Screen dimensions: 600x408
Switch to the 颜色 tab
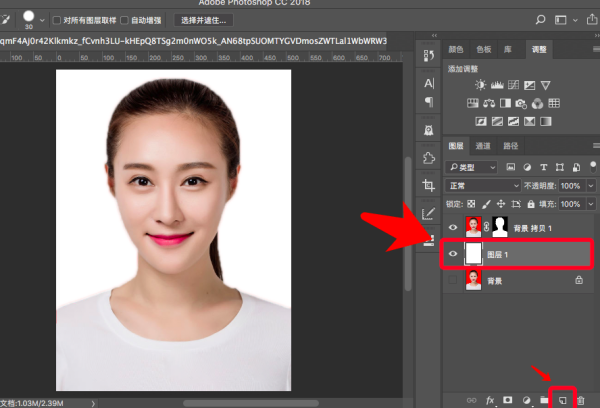456,49
